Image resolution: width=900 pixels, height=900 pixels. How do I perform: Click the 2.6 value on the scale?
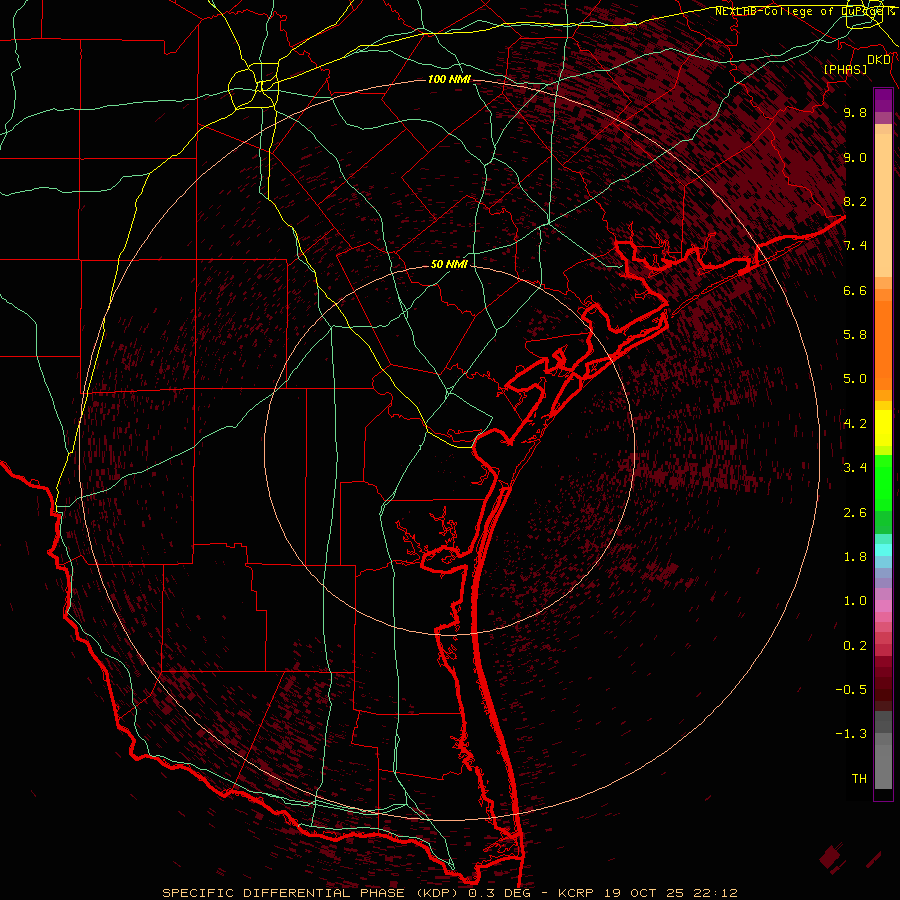coord(855,513)
